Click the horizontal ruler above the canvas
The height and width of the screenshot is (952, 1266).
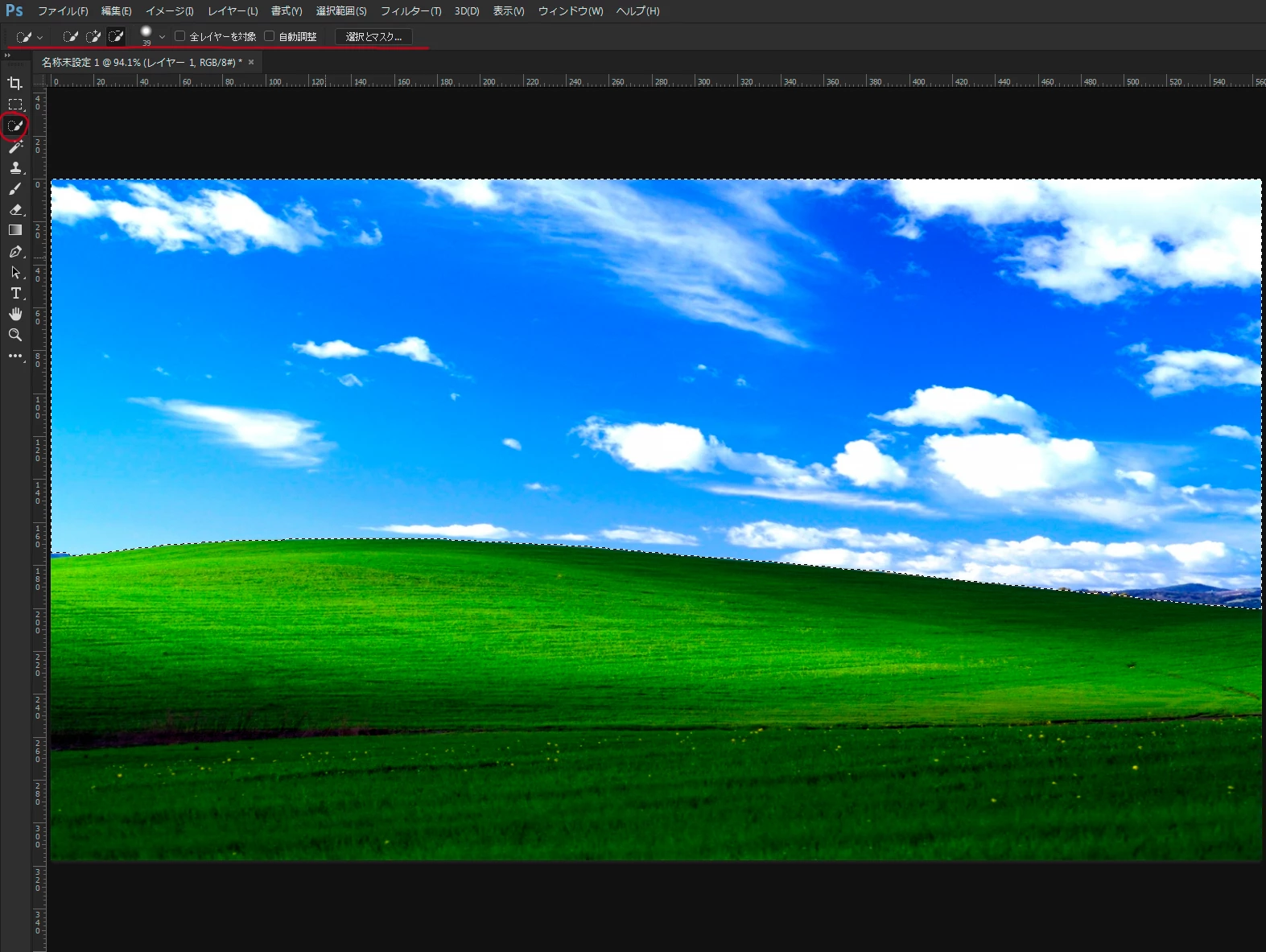(656, 81)
